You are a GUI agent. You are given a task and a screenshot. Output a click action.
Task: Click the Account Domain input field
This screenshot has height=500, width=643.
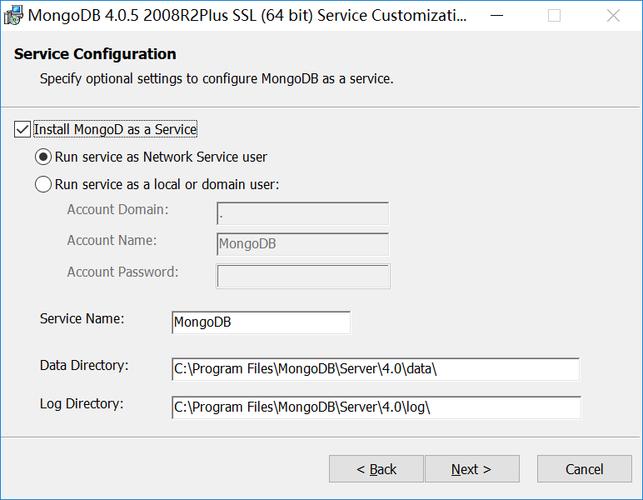pos(303,213)
